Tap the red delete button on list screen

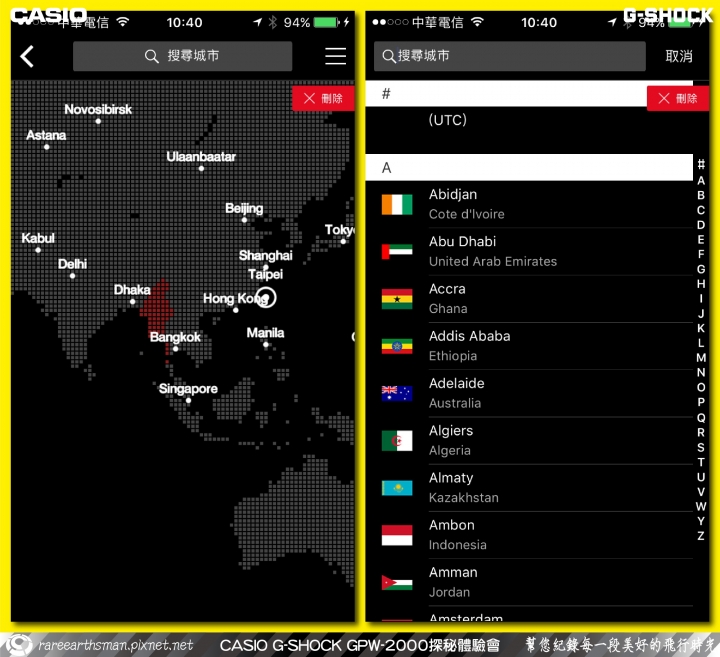(x=678, y=98)
